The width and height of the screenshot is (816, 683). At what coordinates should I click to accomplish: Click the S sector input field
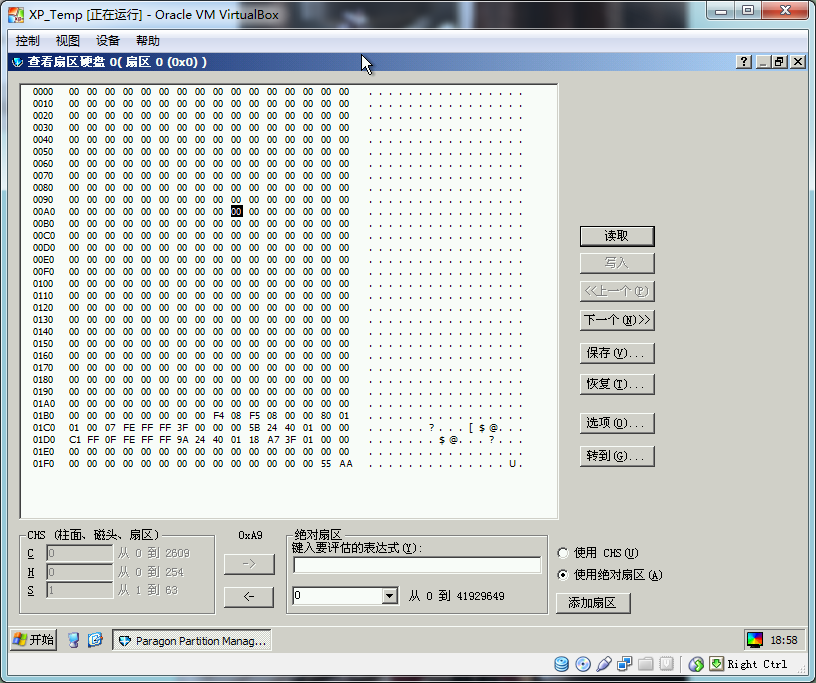[79, 590]
